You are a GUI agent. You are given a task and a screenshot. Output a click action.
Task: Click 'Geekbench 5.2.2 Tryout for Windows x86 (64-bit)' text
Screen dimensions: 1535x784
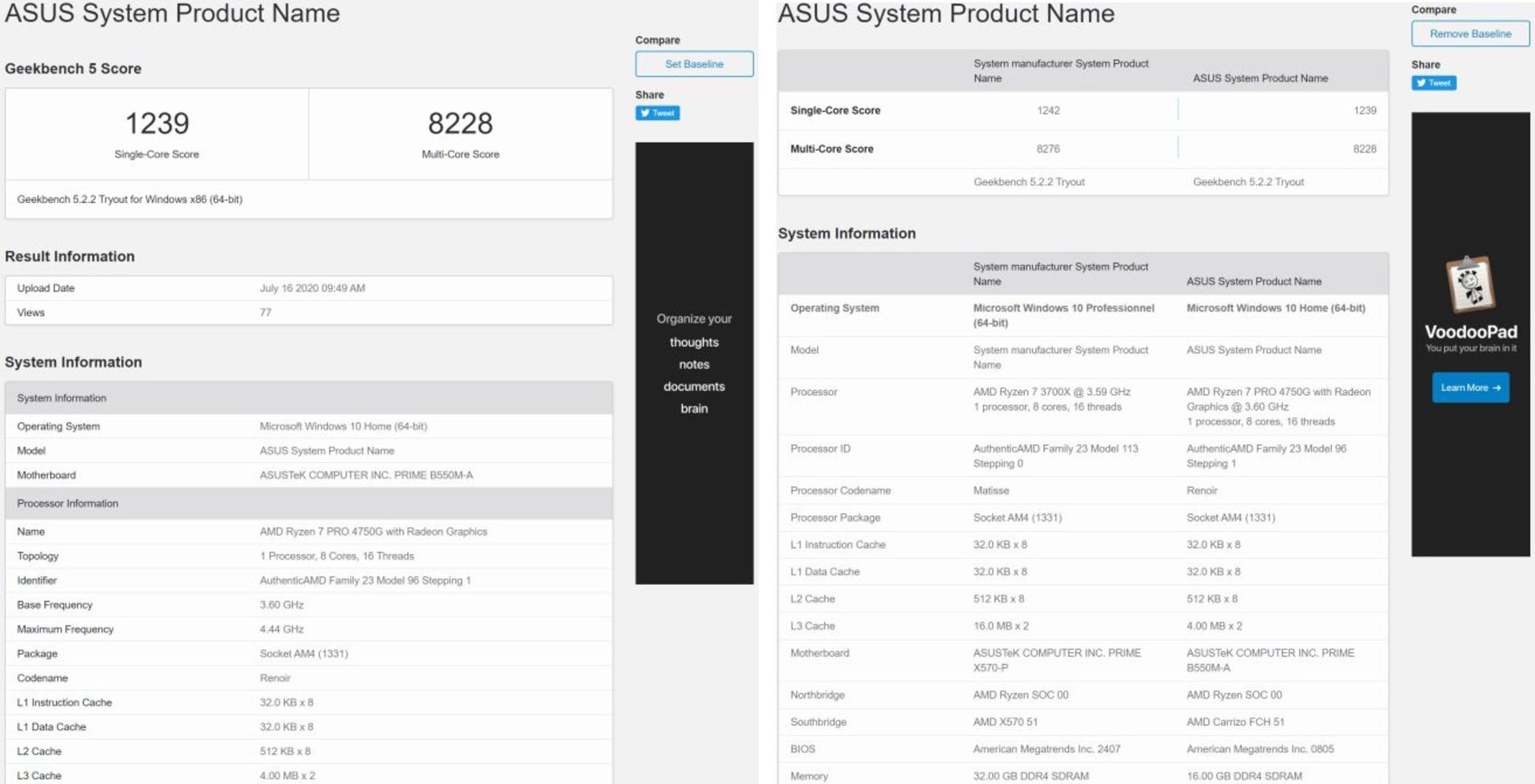(130, 200)
